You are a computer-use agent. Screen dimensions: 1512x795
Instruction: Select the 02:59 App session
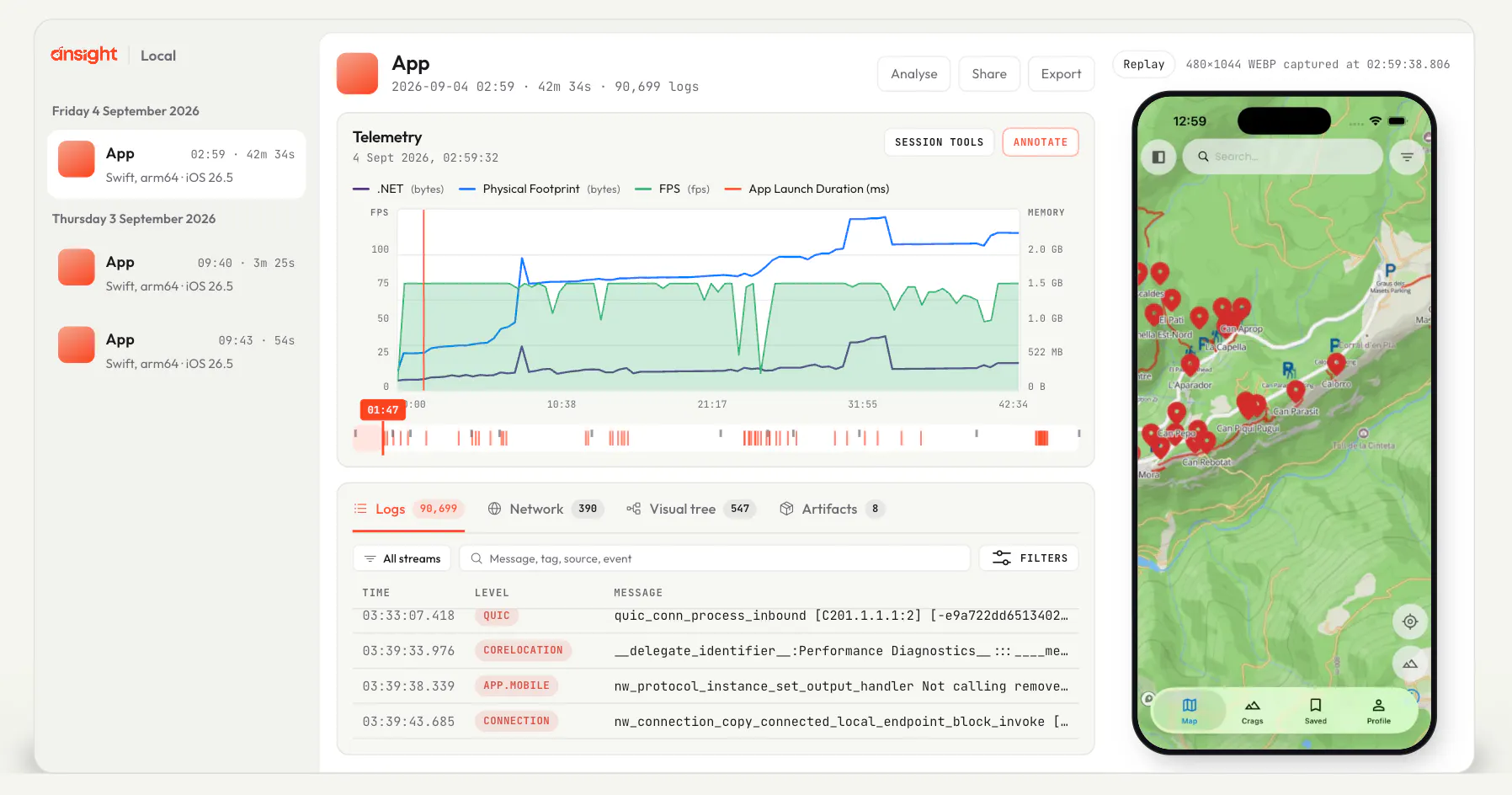coord(176,164)
